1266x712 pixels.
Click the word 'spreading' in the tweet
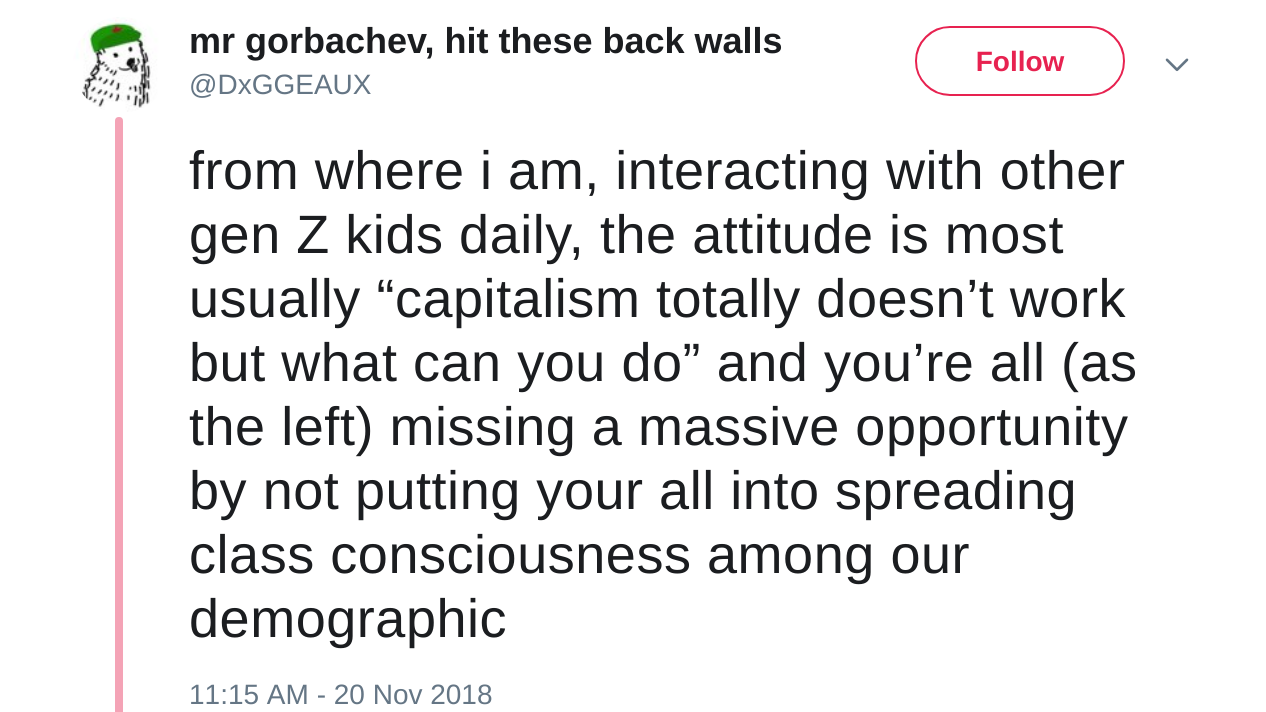(x=955, y=491)
